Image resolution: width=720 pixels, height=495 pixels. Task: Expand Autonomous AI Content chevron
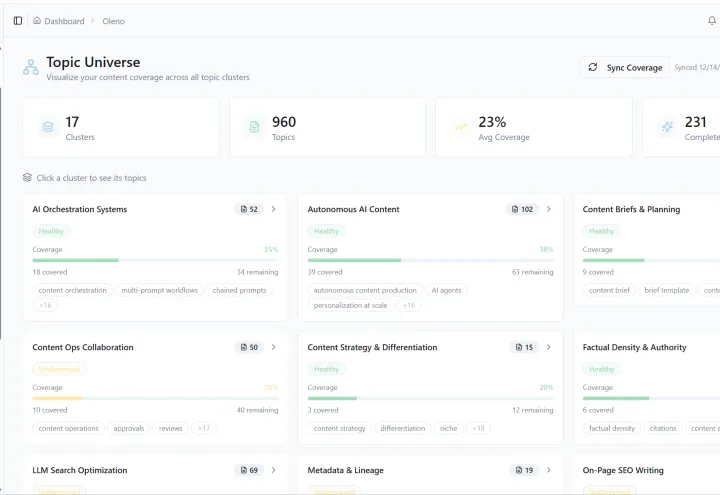(549, 209)
